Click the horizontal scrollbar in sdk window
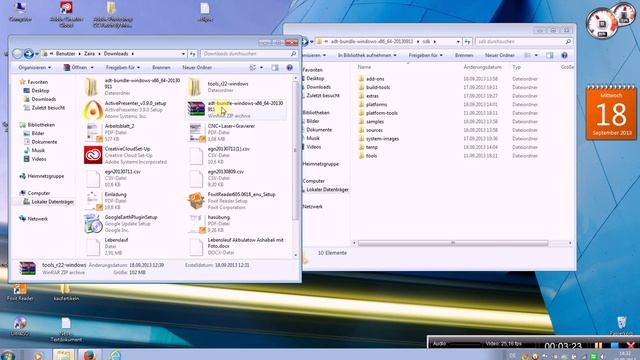This screenshot has height=360, width=640. 453,243
